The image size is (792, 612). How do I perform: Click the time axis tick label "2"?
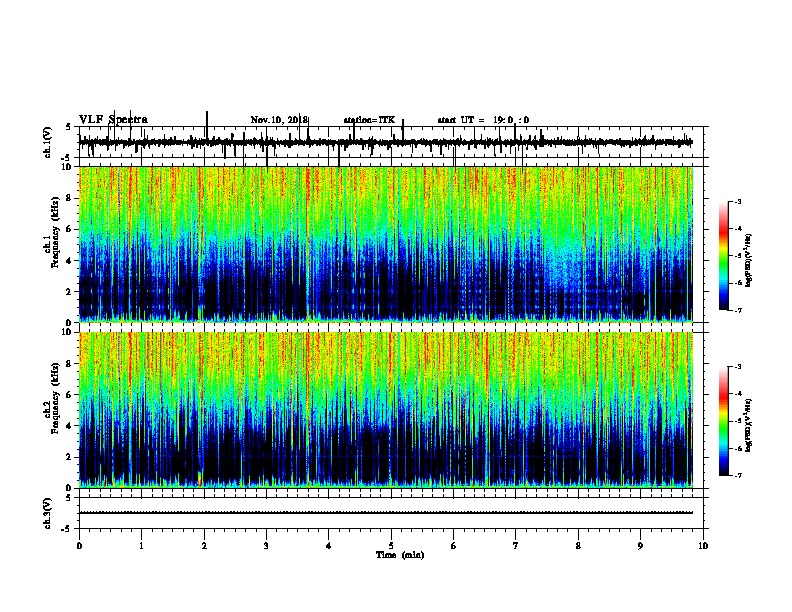pyautogui.click(x=204, y=546)
